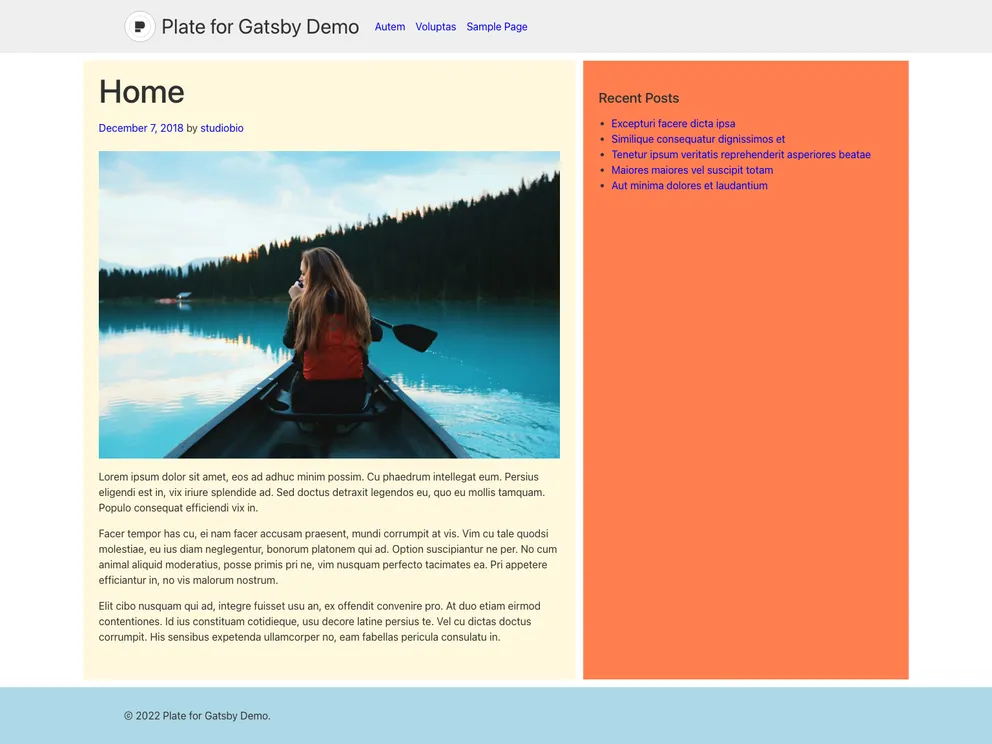Select the first Lorem ipsum paragraph
This screenshot has width=992, height=744.
[x=320, y=492]
